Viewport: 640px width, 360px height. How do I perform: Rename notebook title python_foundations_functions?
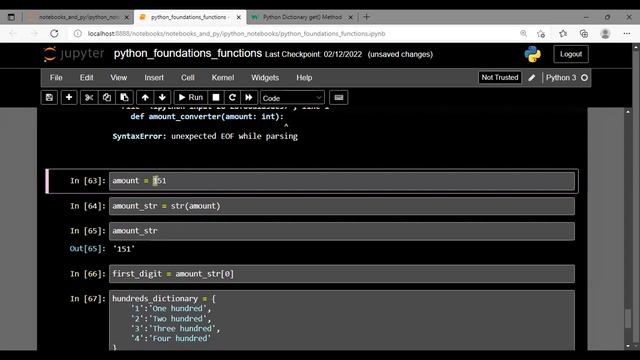pyautogui.click(x=188, y=53)
